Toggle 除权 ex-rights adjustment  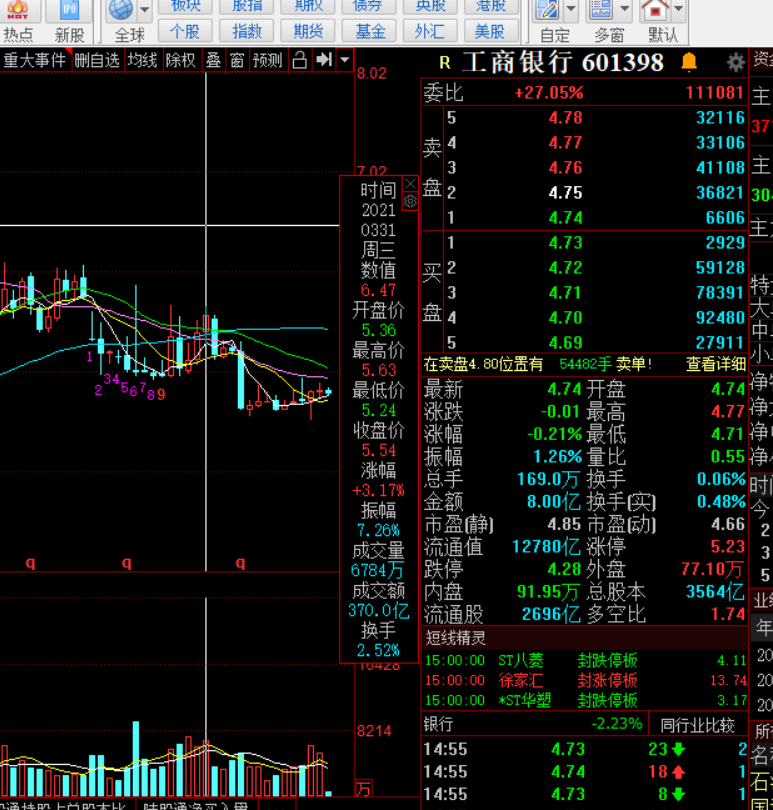(x=181, y=60)
